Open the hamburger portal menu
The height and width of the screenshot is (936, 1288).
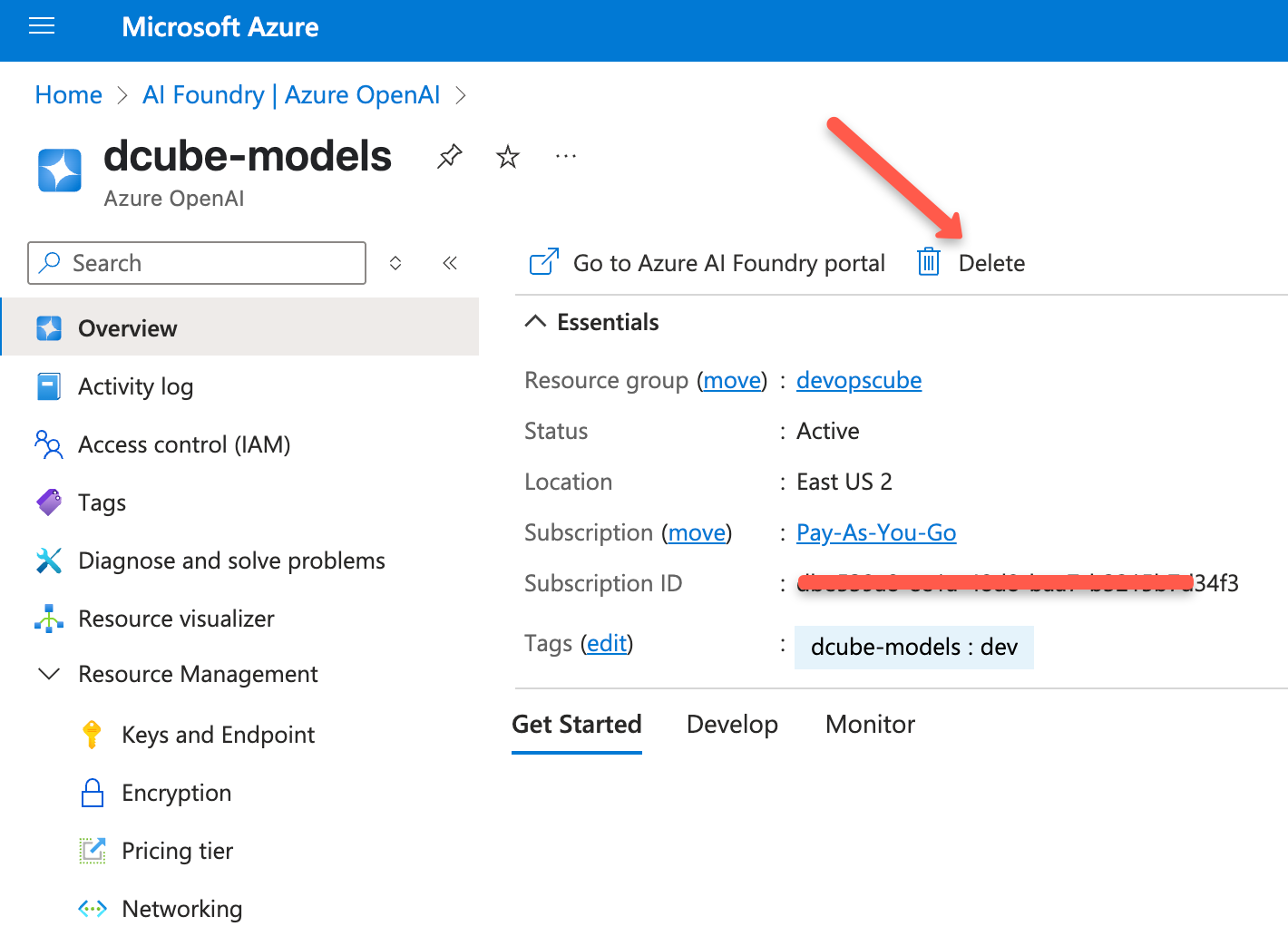coord(42,26)
